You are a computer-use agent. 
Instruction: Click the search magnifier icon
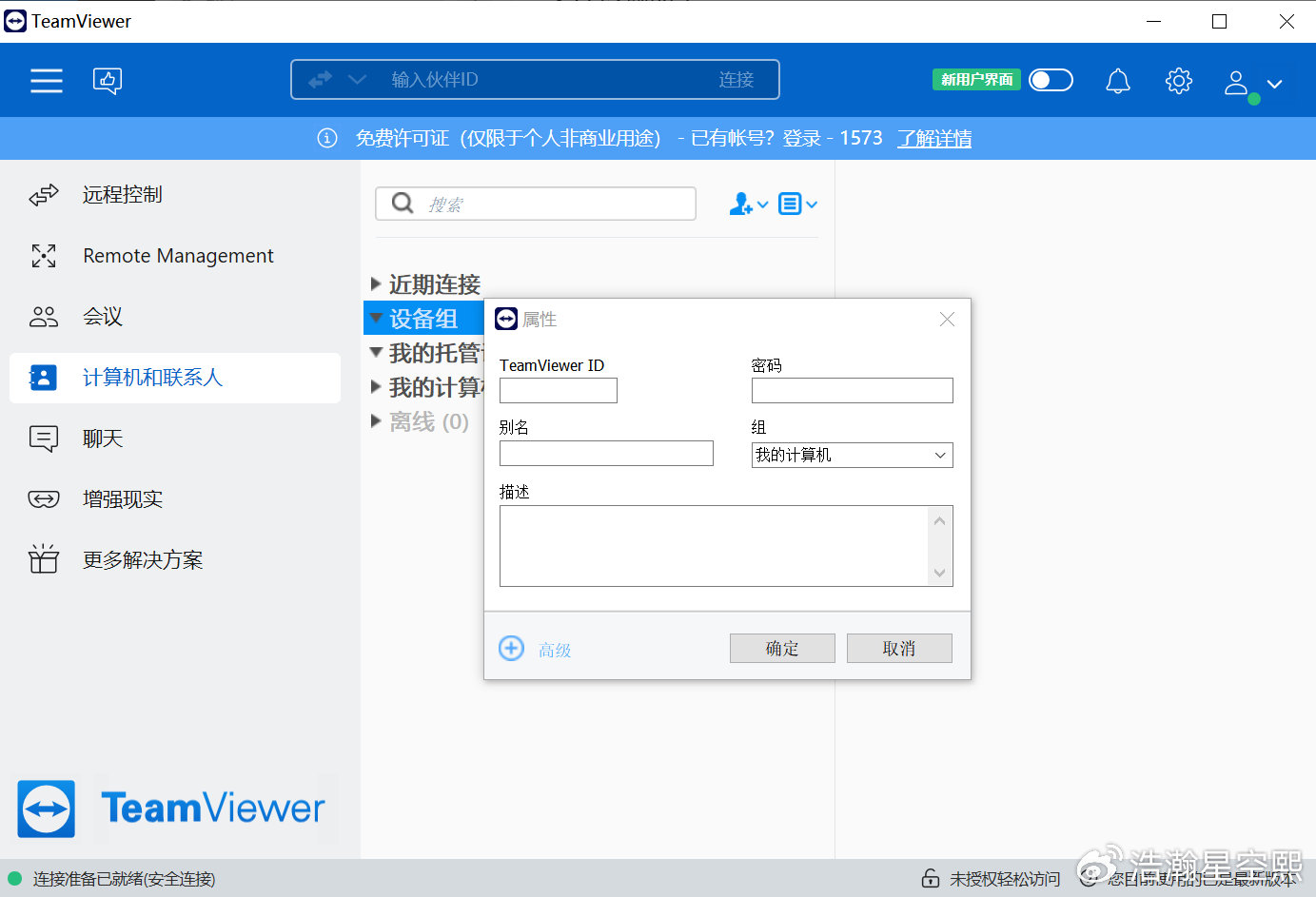(403, 204)
